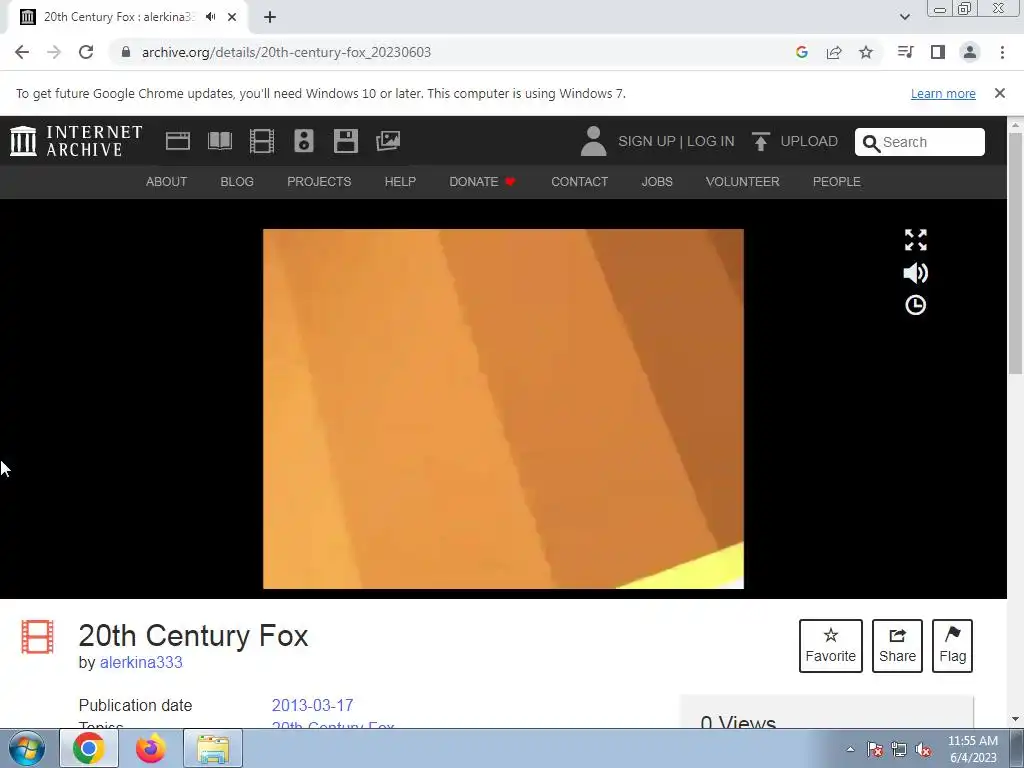Open the Chrome profile avatar
The image size is (1024, 768).
[970, 52]
